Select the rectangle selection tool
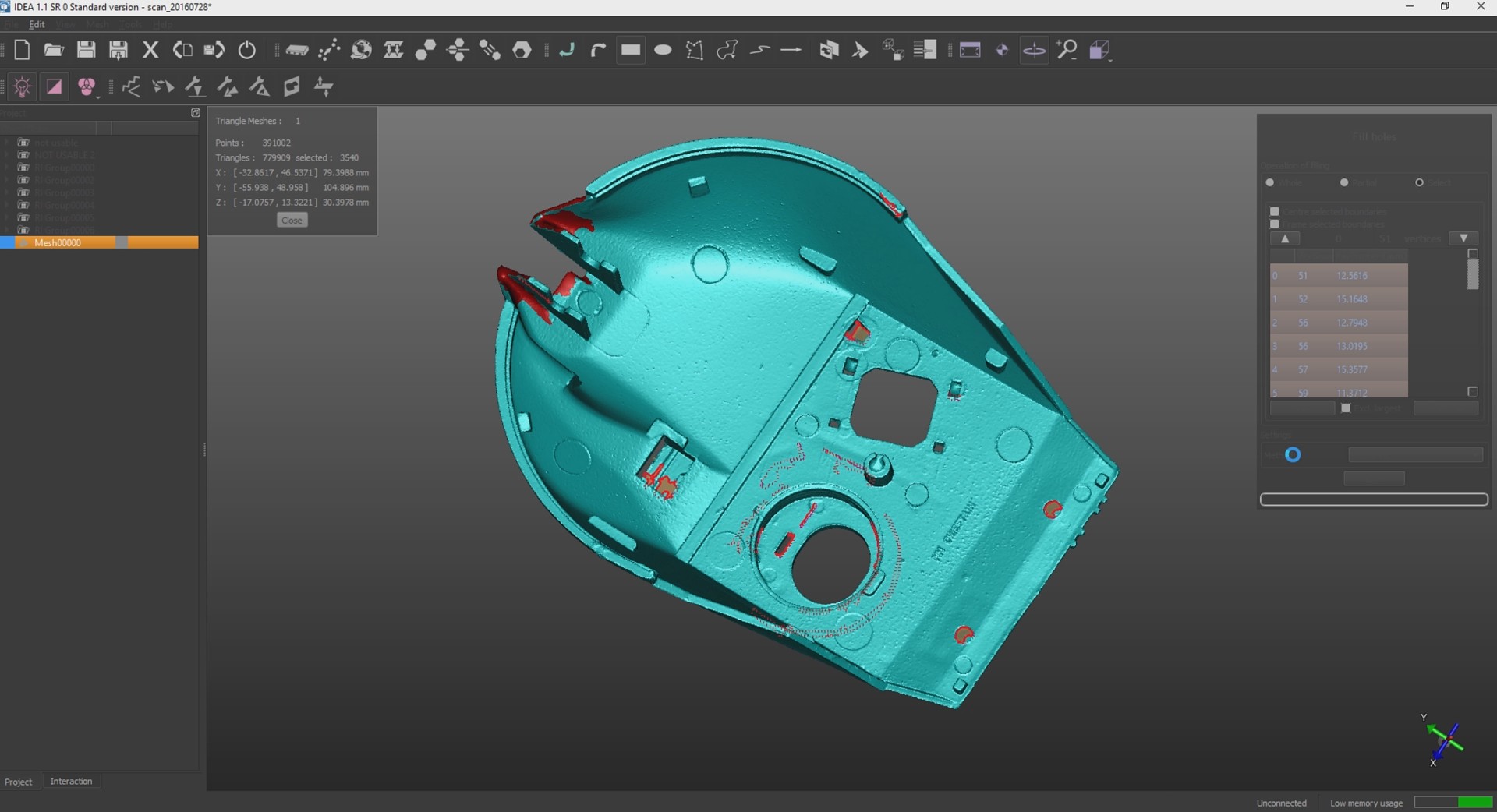 (631, 50)
